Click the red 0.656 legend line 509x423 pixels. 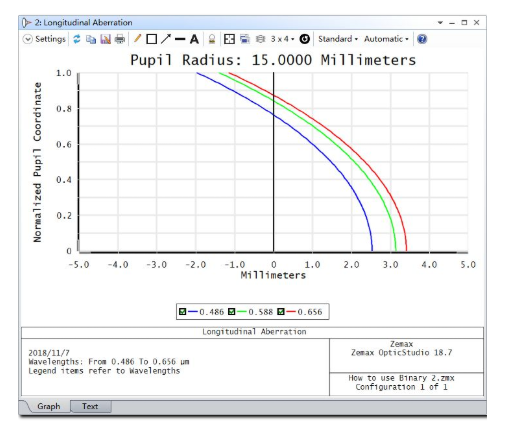[291, 312]
